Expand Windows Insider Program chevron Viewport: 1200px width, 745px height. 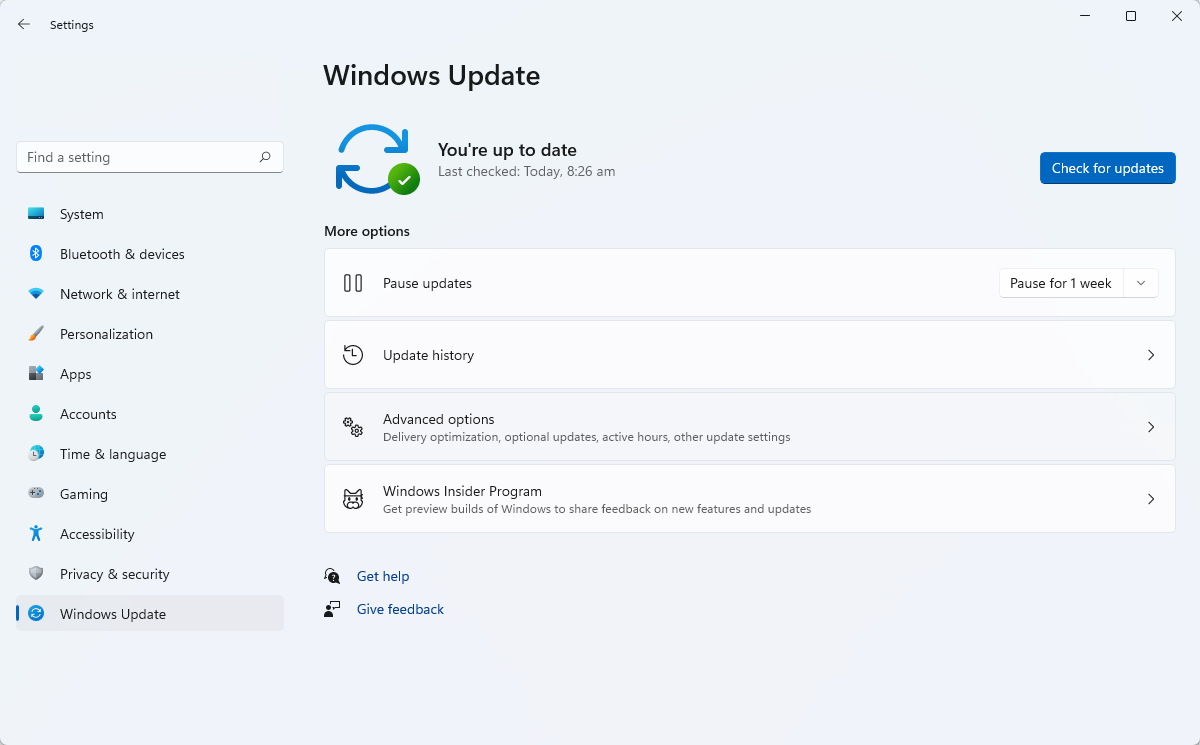1151,499
